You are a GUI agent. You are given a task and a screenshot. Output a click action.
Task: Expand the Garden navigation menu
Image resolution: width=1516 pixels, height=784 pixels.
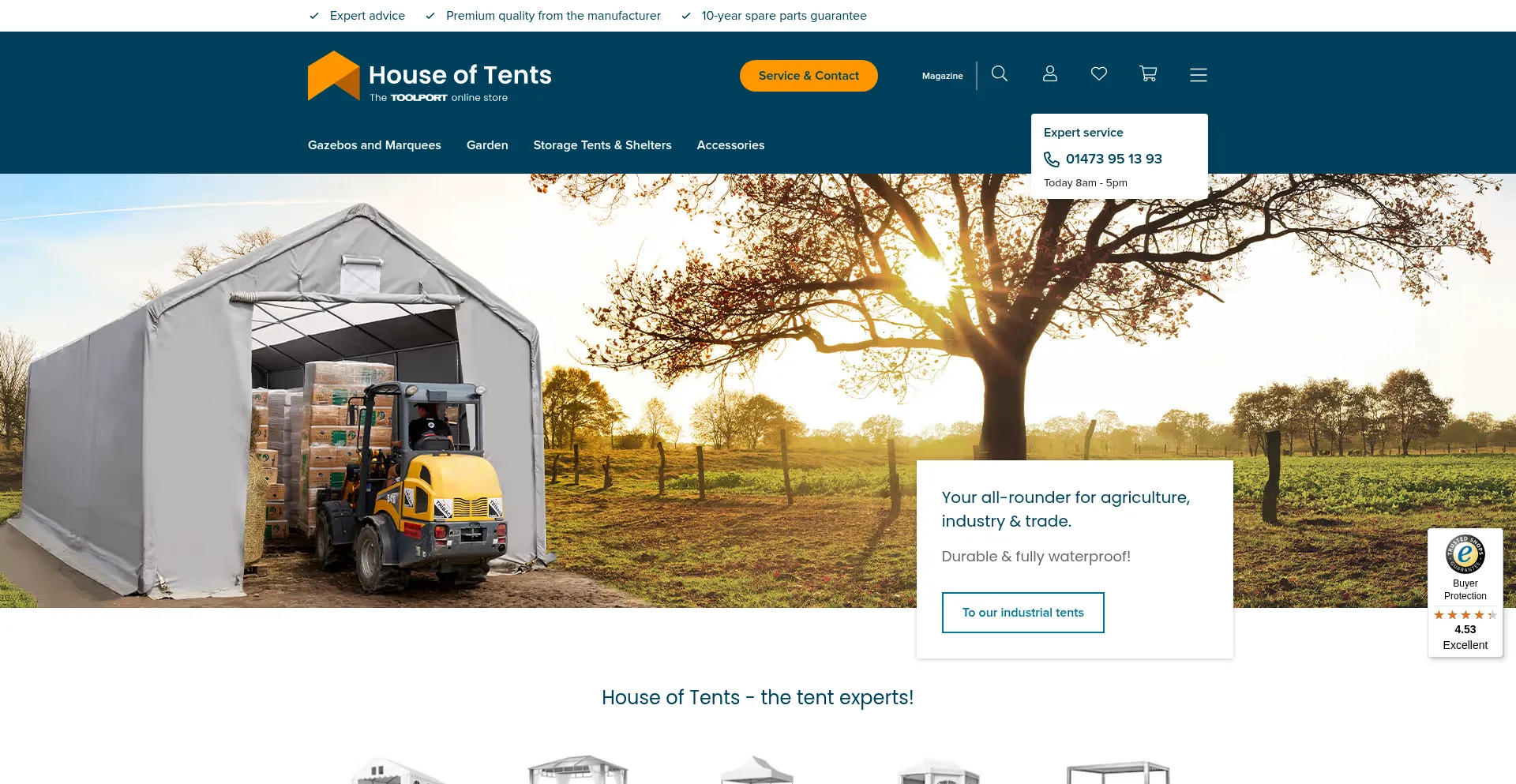pos(487,145)
